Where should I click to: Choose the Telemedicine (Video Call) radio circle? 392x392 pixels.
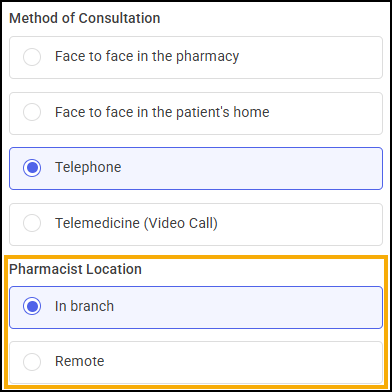(32, 223)
